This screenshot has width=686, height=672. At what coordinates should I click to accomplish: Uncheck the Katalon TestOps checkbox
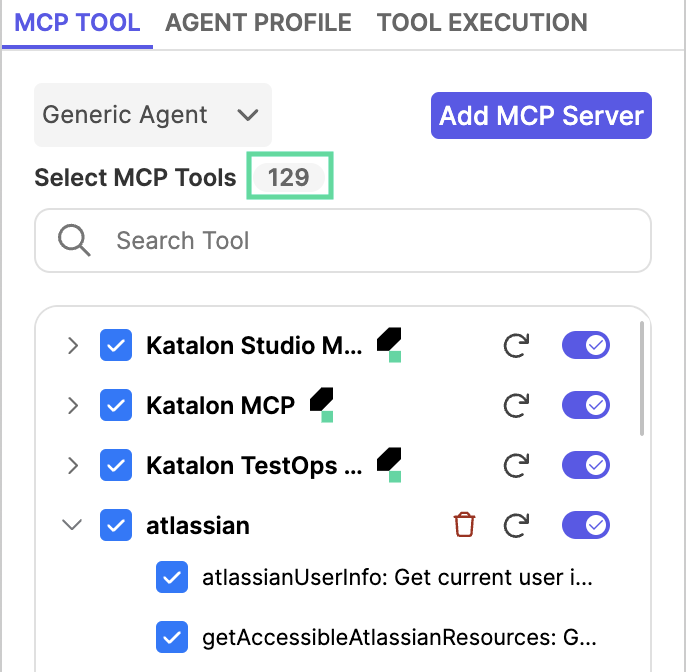116,465
